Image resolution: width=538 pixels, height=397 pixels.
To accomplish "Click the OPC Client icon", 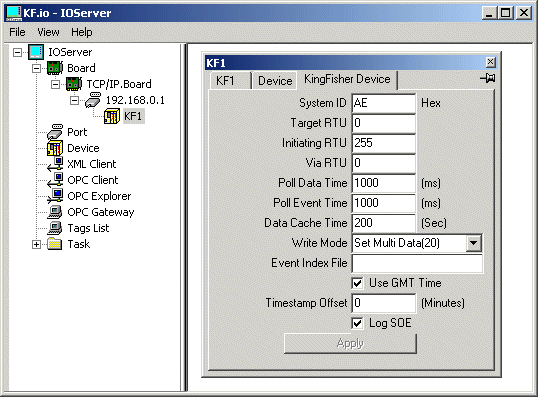I will point(55,180).
